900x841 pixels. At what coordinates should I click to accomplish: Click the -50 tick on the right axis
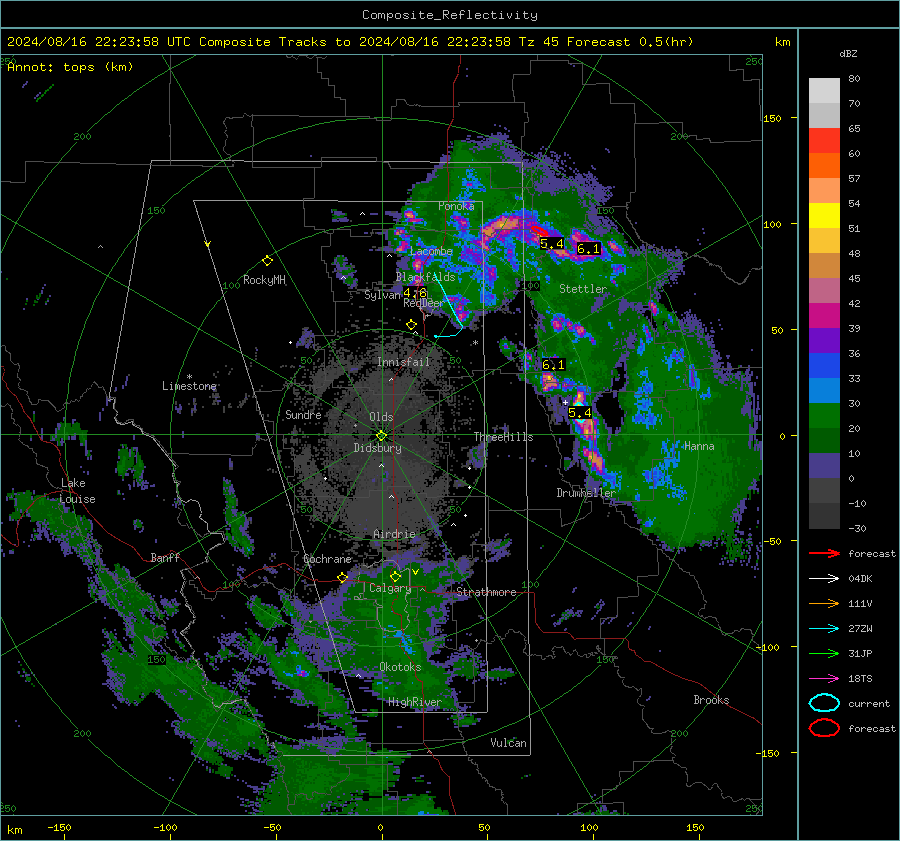click(772, 541)
